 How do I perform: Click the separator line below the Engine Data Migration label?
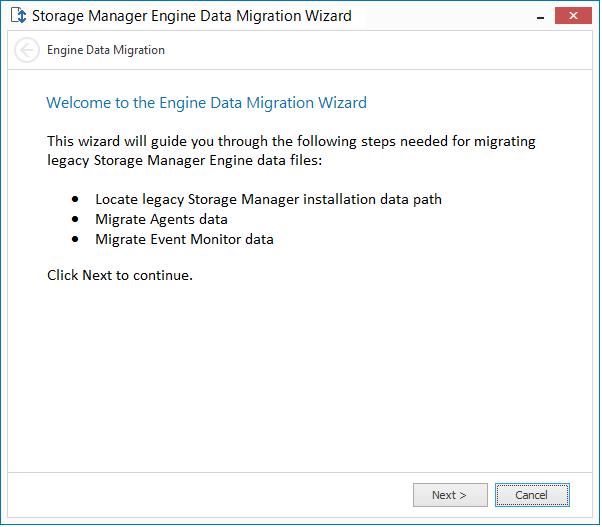tap(300, 69)
